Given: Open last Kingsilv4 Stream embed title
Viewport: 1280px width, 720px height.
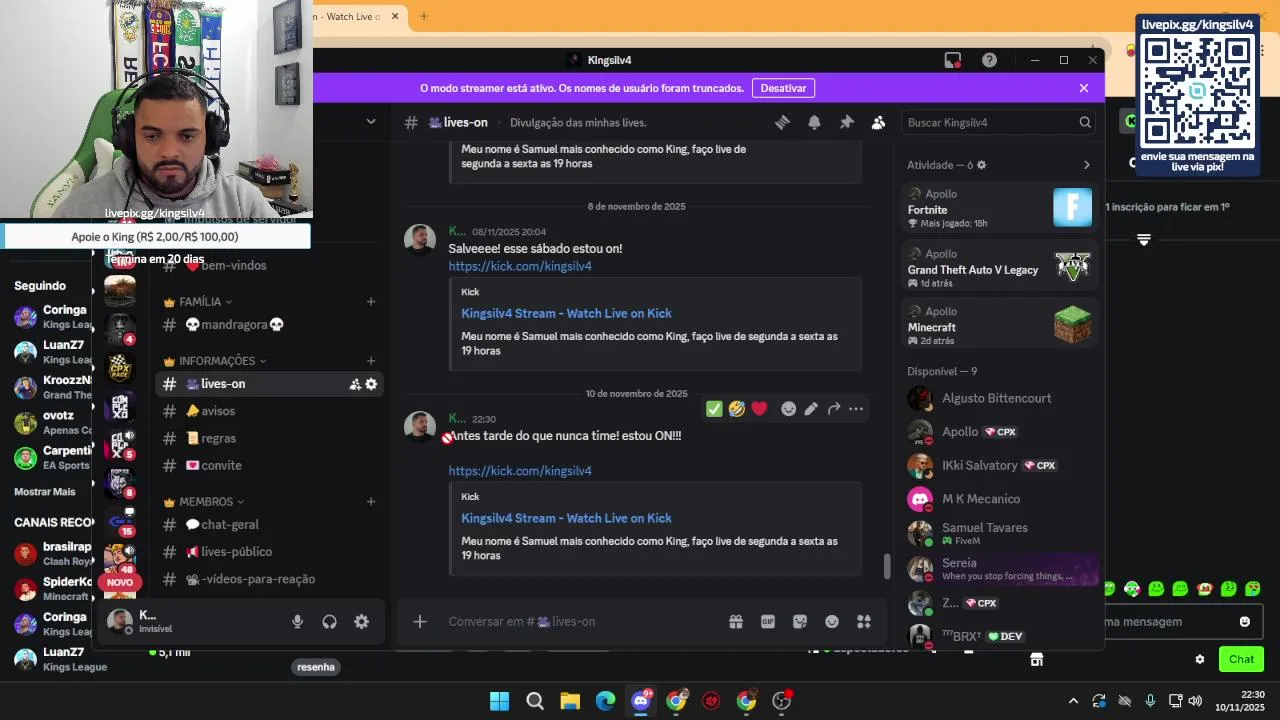Looking at the screenshot, I should tap(566, 518).
